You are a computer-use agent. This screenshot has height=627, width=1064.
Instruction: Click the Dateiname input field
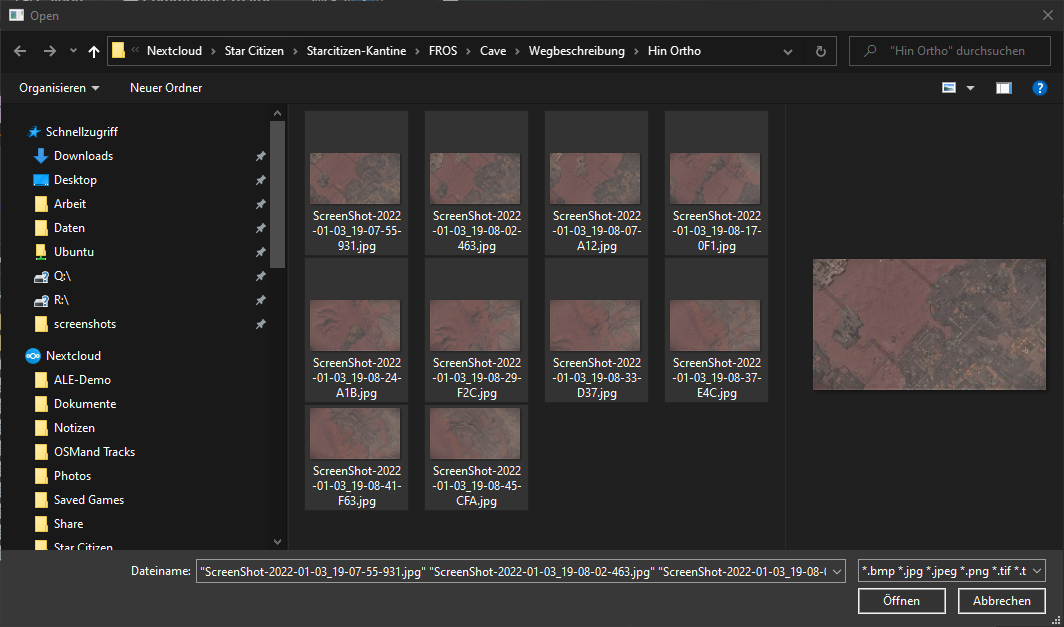click(x=520, y=571)
